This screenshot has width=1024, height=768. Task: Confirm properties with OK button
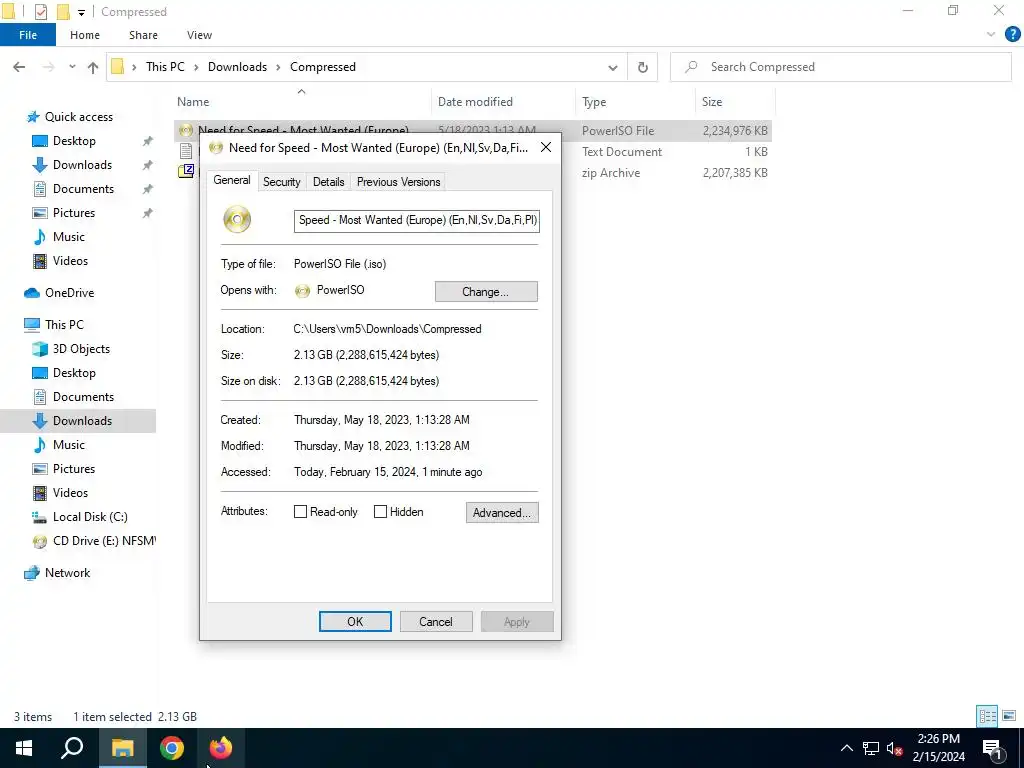pos(355,622)
